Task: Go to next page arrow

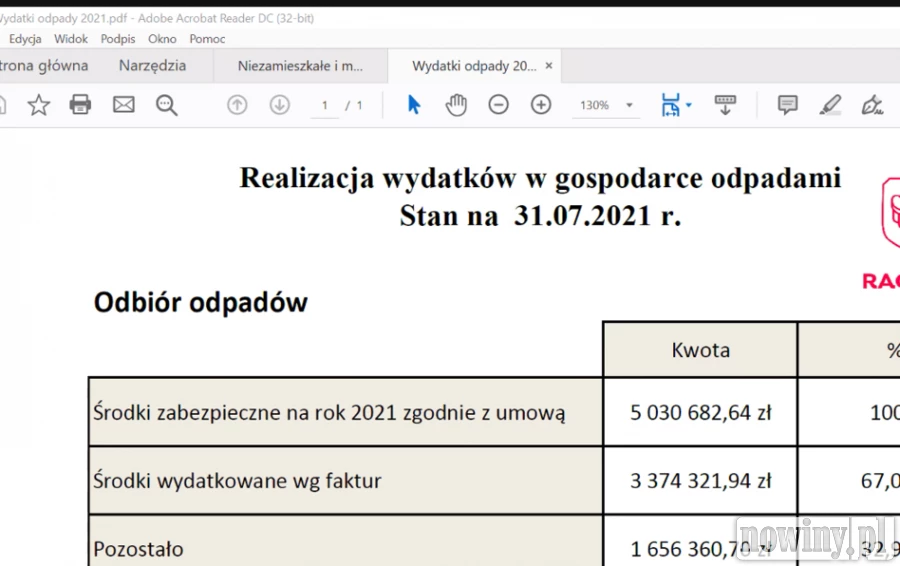Action: click(x=280, y=105)
